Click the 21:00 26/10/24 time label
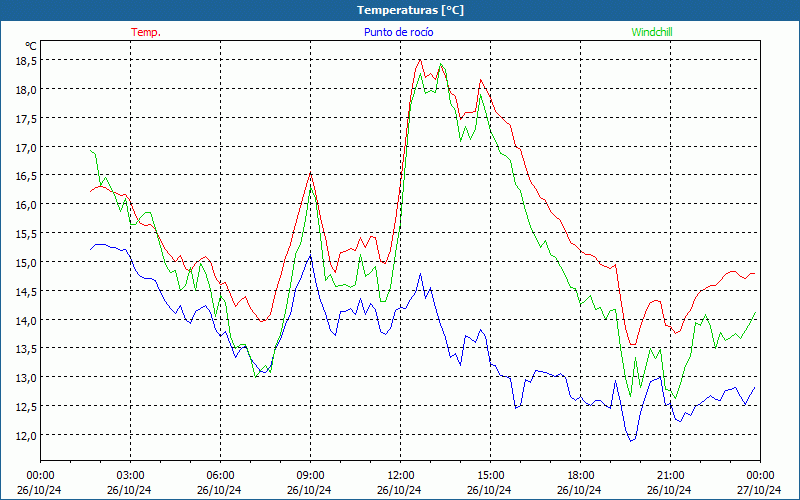 pos(670,483)
